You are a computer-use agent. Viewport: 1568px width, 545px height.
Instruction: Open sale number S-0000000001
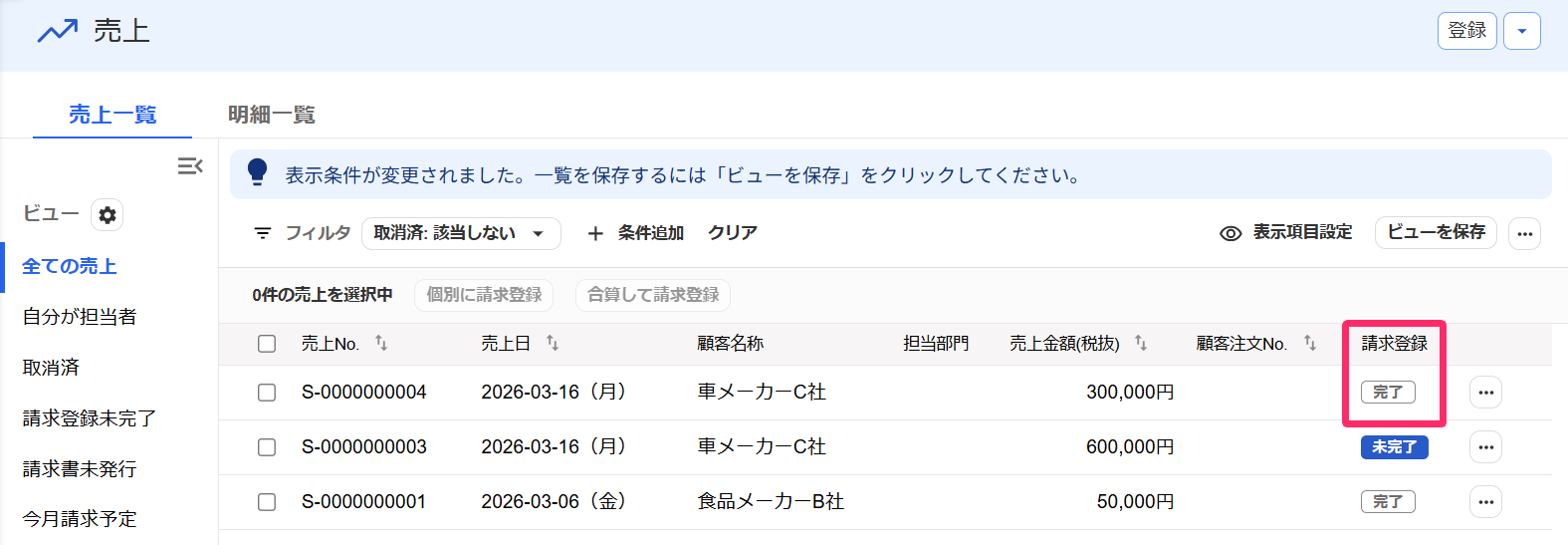tap(364, 502)
